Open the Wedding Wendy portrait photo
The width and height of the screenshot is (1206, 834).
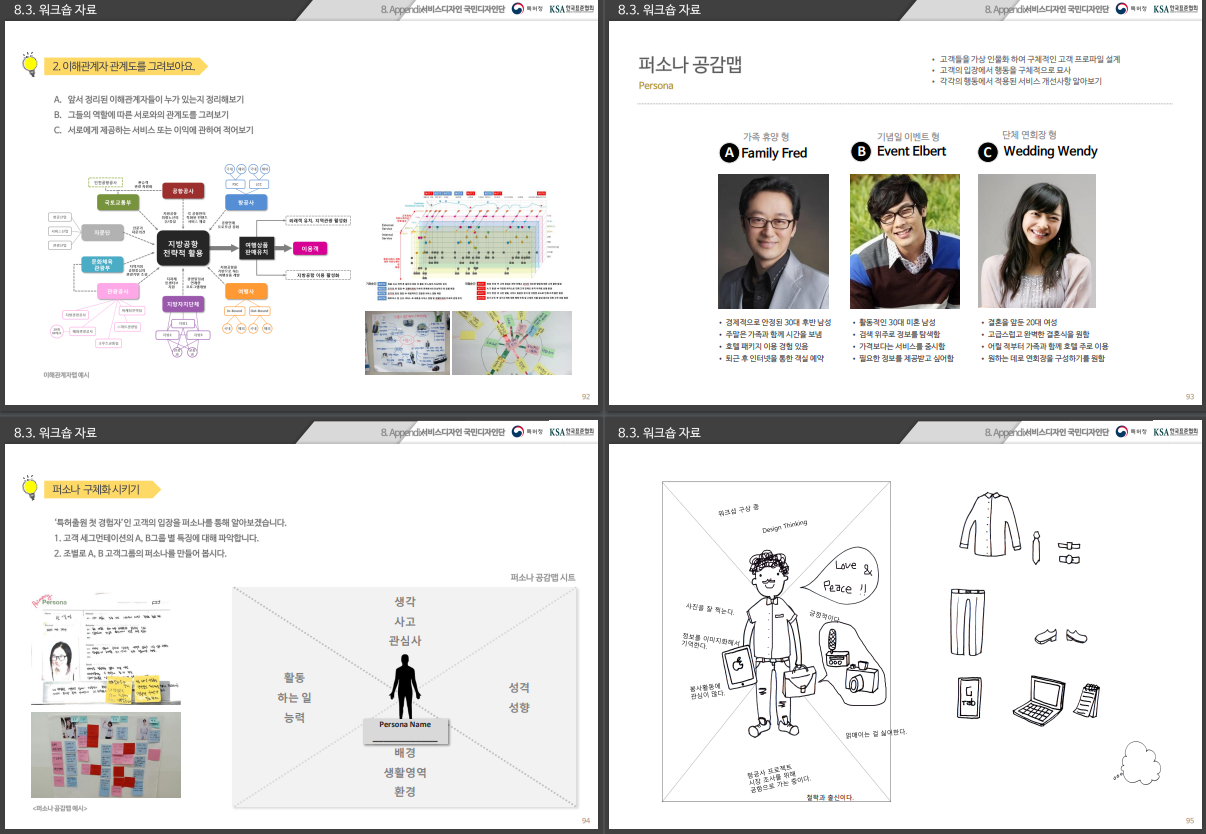click(1036, 241)
